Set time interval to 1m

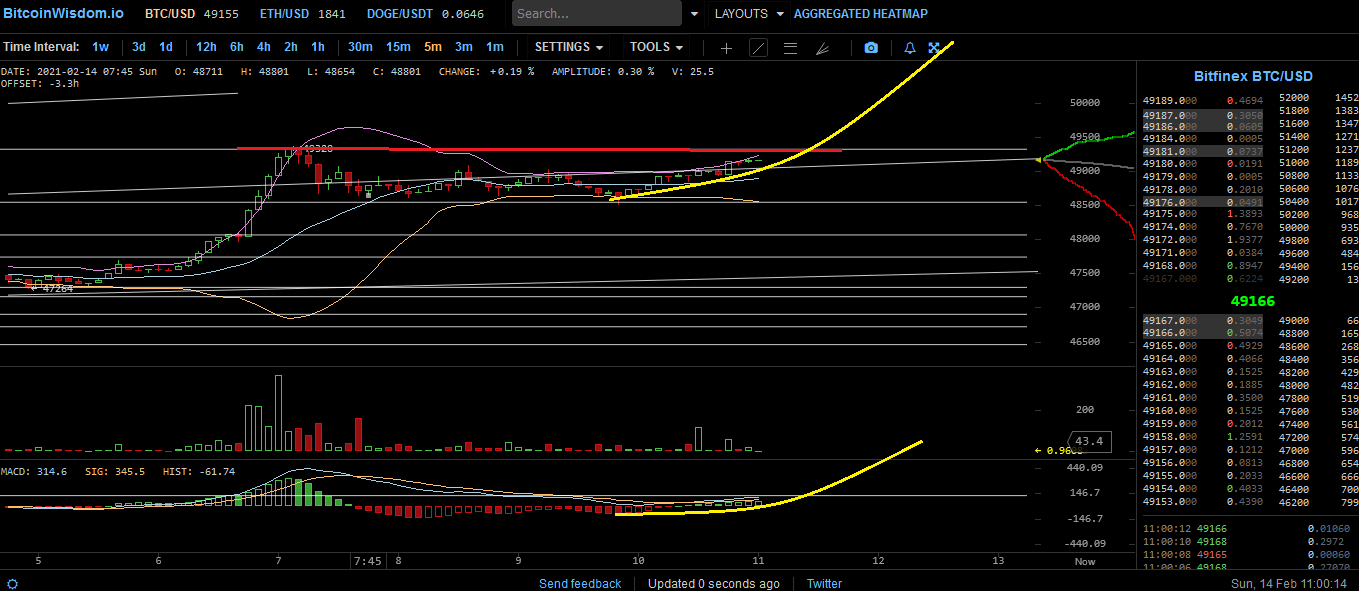495,47
